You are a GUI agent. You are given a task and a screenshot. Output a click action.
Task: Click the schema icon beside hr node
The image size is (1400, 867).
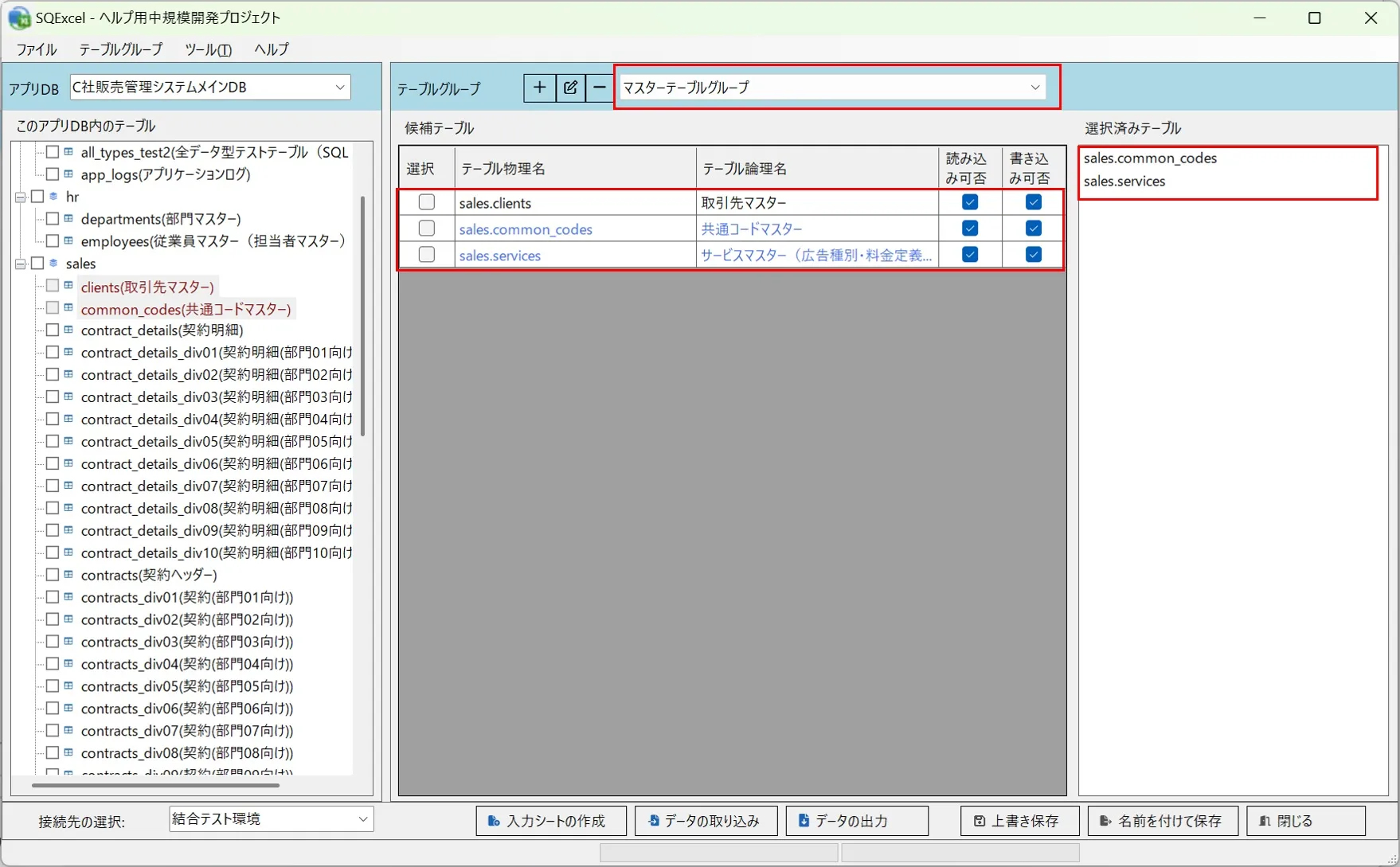coord(53,196)
